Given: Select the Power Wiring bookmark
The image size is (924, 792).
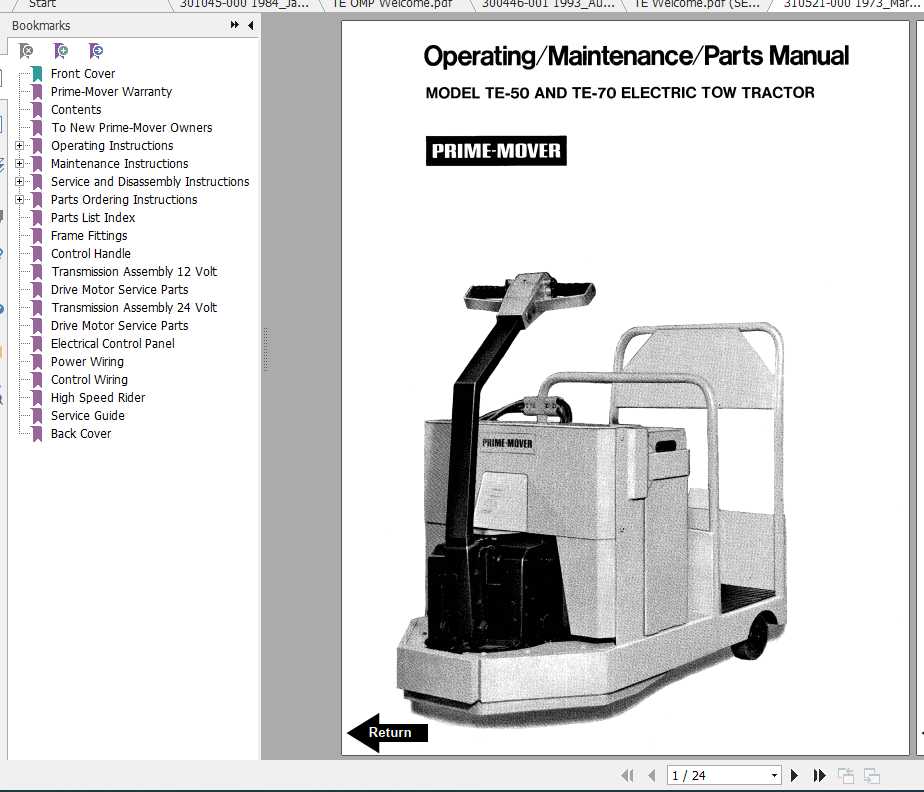Looking at the screenshot, I should coord(88,361).
